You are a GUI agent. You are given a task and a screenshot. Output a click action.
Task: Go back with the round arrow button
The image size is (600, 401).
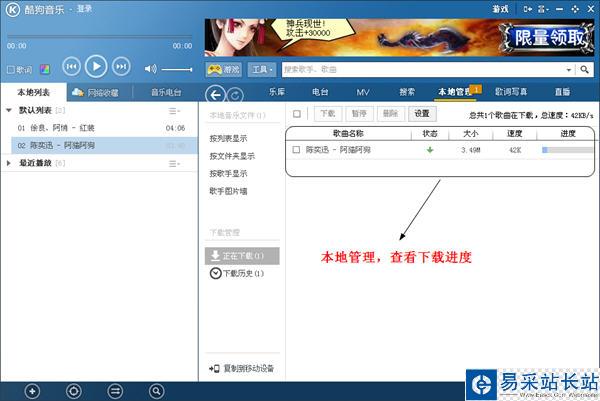tap(215, 95)
